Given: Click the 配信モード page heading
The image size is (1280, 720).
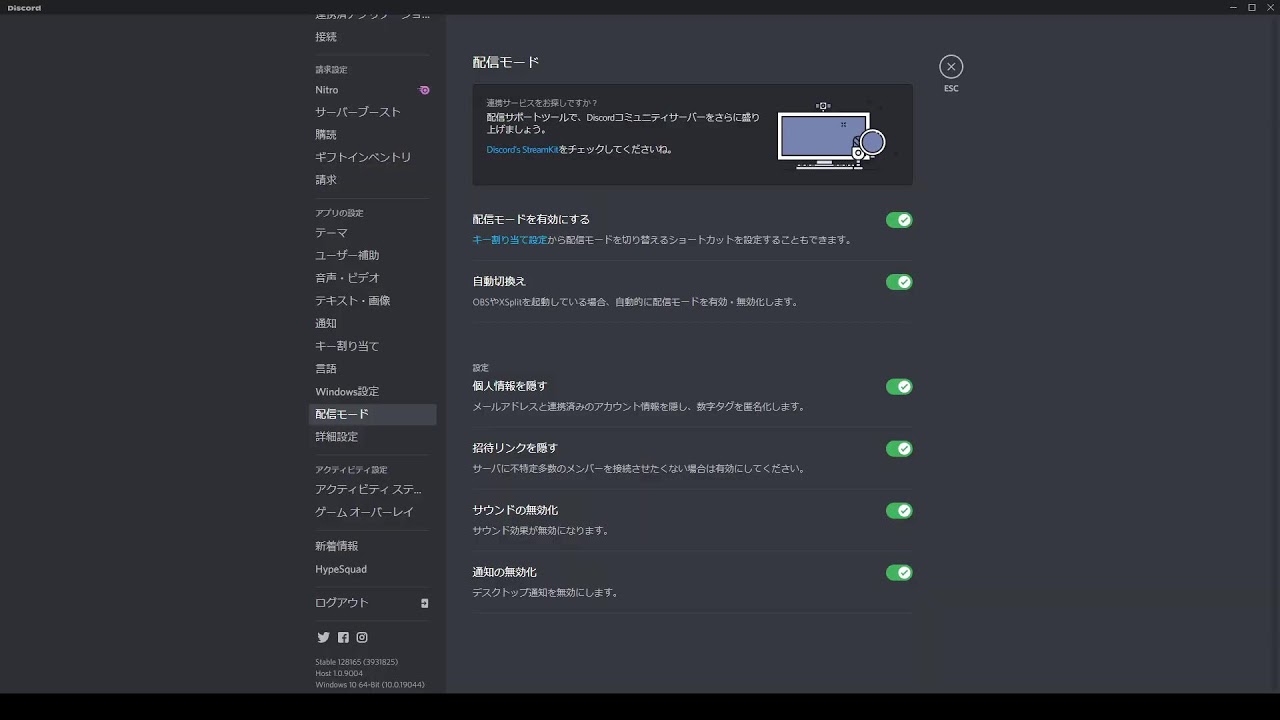Looking at the screenshot, I should [506, 62].
